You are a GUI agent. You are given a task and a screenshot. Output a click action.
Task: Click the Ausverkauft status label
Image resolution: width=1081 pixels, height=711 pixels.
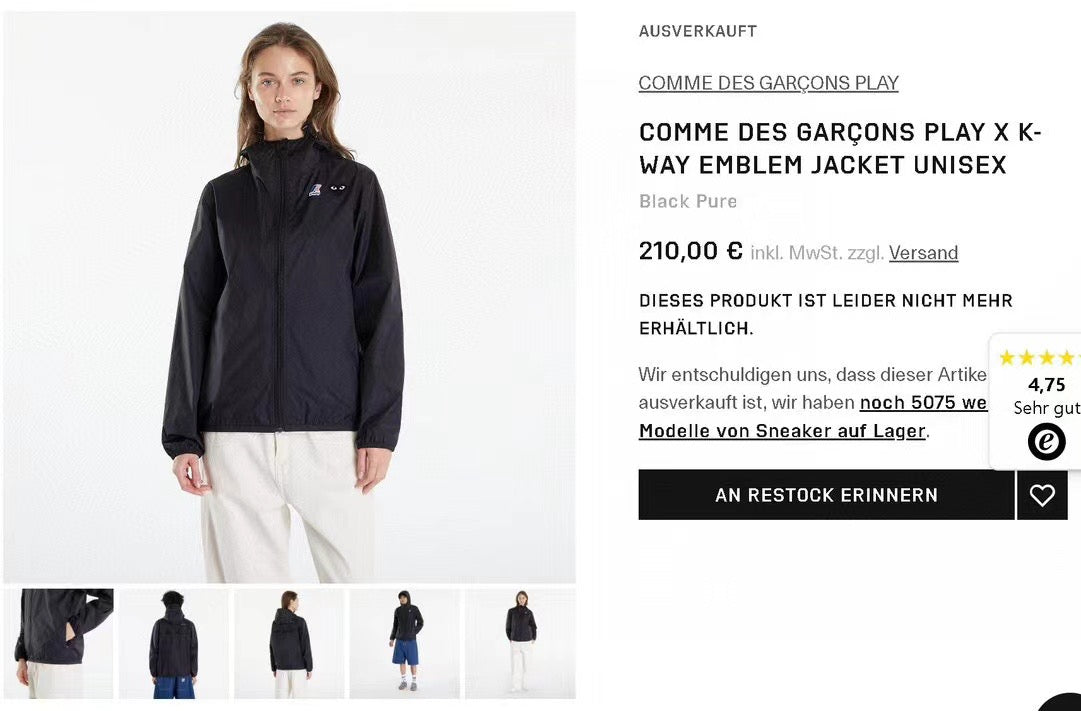pyautogui.click(x=698, y=31)
